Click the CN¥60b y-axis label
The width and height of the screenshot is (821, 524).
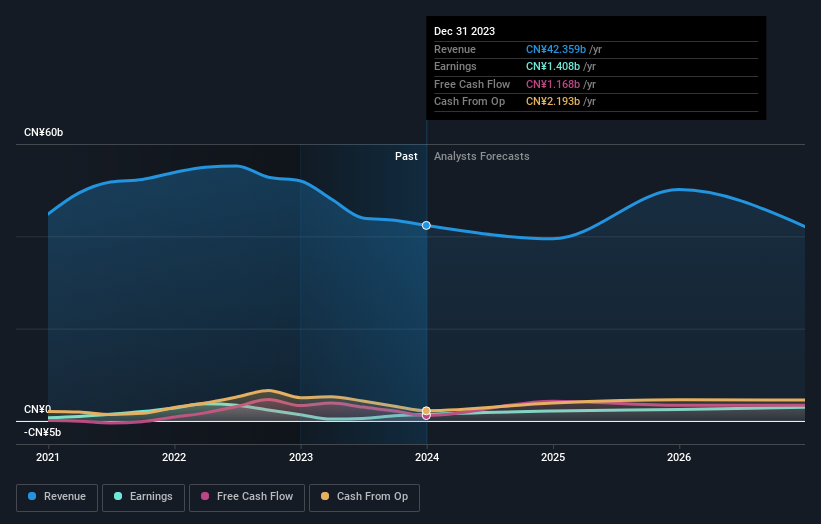click(43, 132)
